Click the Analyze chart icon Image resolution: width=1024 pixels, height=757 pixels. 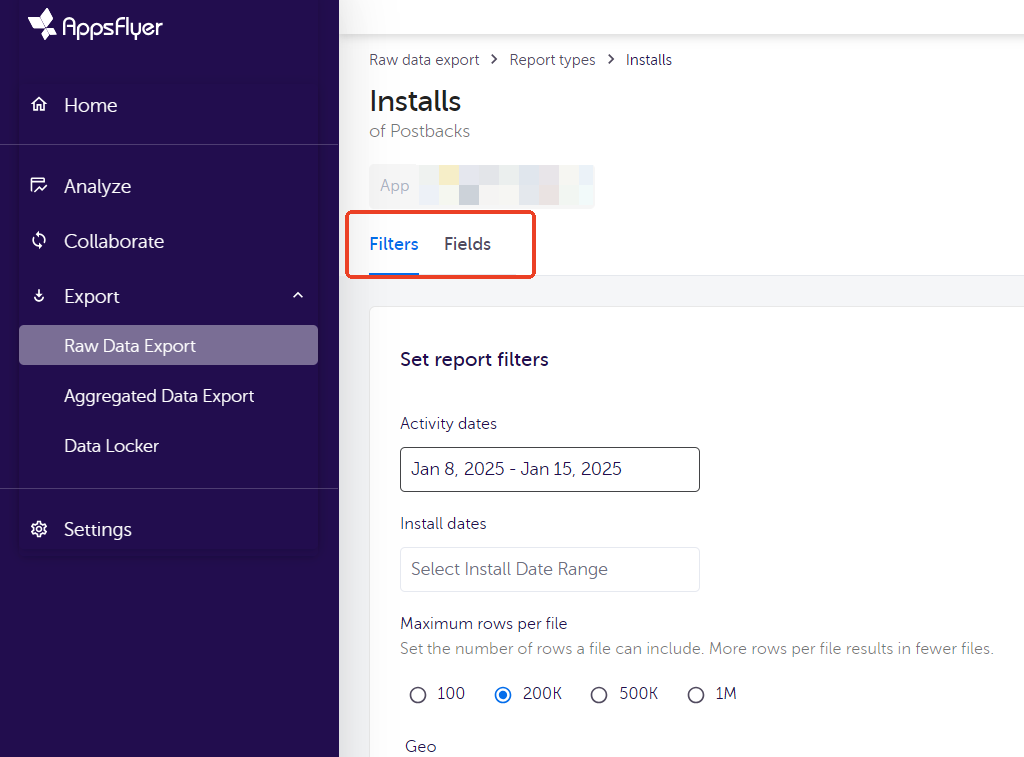tap(39, 185)
